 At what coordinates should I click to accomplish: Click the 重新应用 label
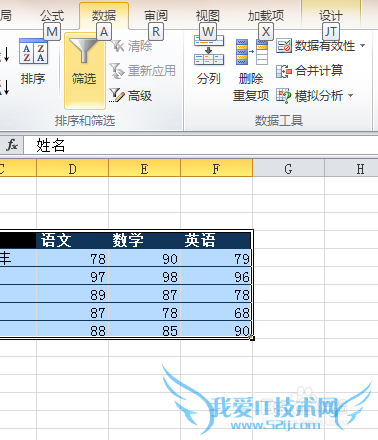(x=152, y=71)
